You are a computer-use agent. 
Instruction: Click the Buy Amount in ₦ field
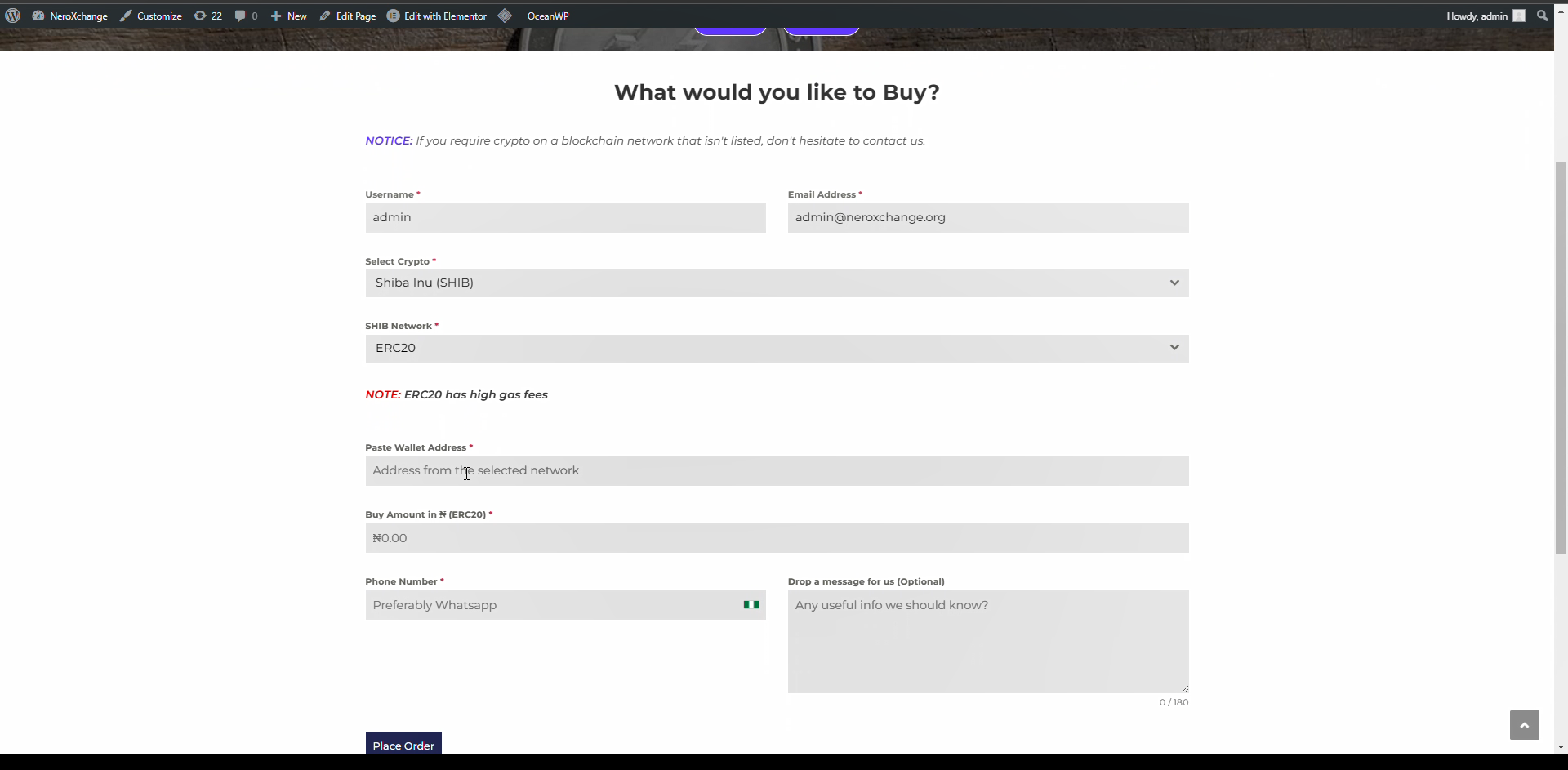pyautogui.click(x=777, y=538)
